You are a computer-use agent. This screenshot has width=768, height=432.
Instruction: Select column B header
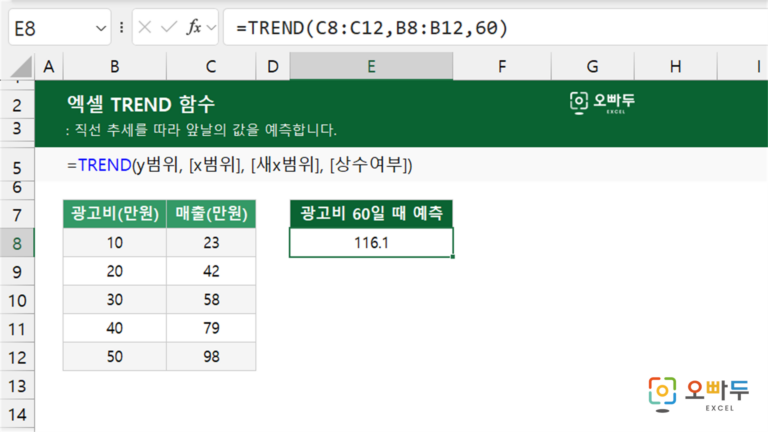click(x=115, y=67)
